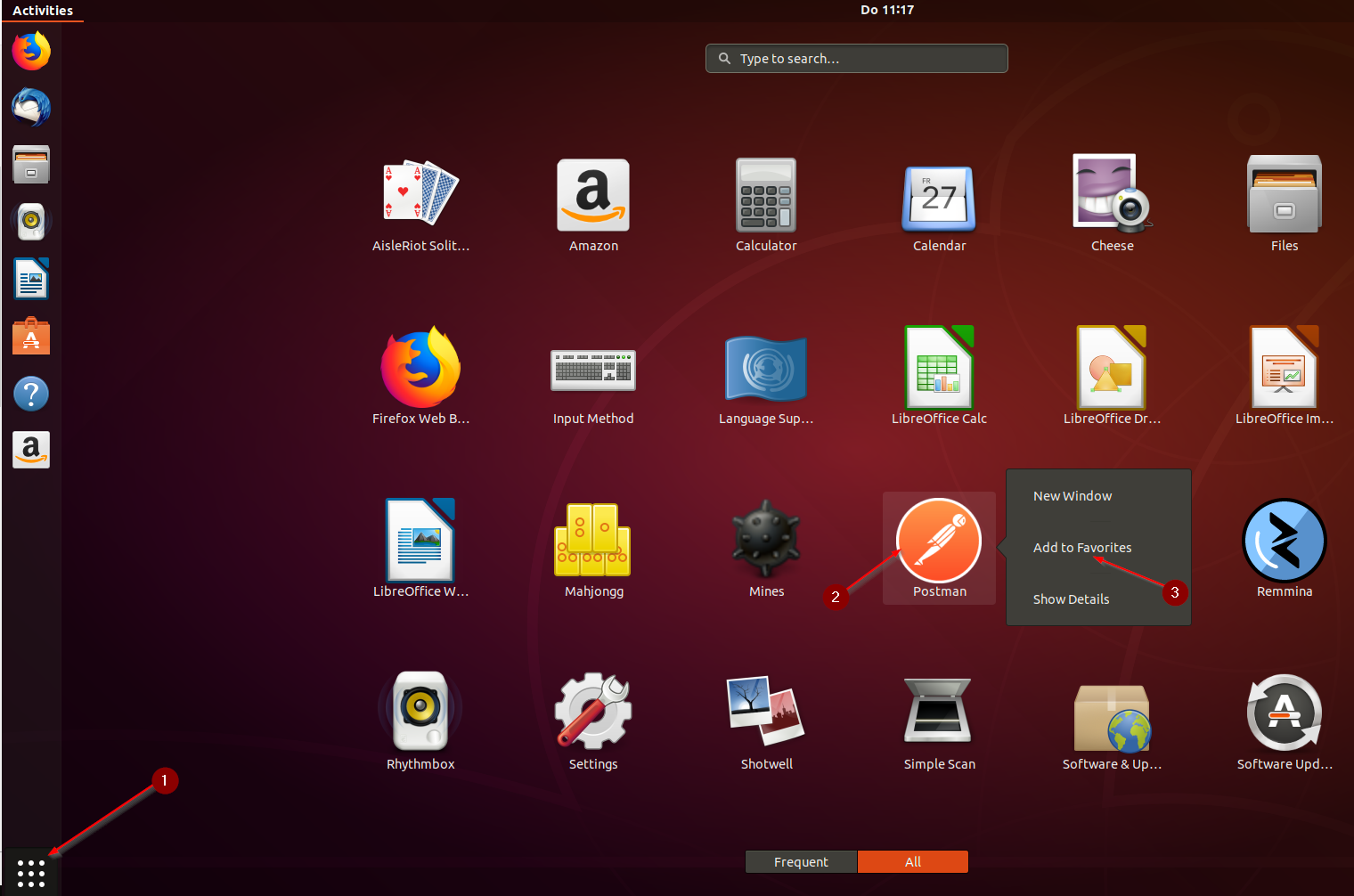
Task: Choose Add to Favorites for Postman
Action: (x=1082, y=548)
